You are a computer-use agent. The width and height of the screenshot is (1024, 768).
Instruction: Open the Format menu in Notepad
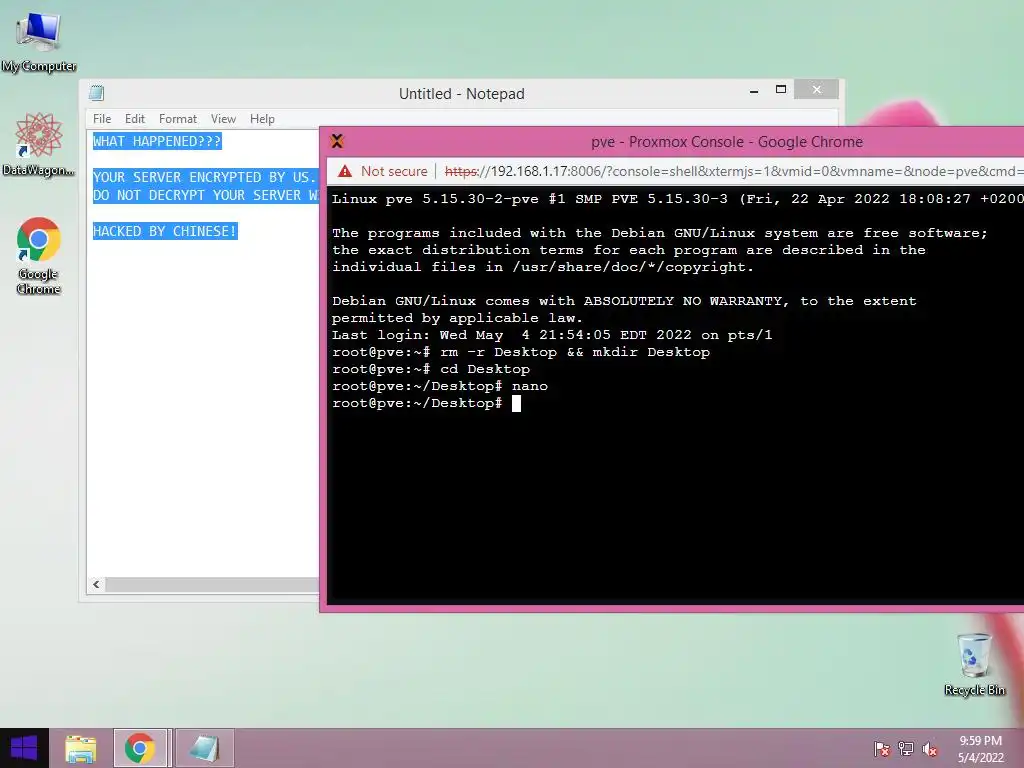pyautogui.click(x=178, y=119)
